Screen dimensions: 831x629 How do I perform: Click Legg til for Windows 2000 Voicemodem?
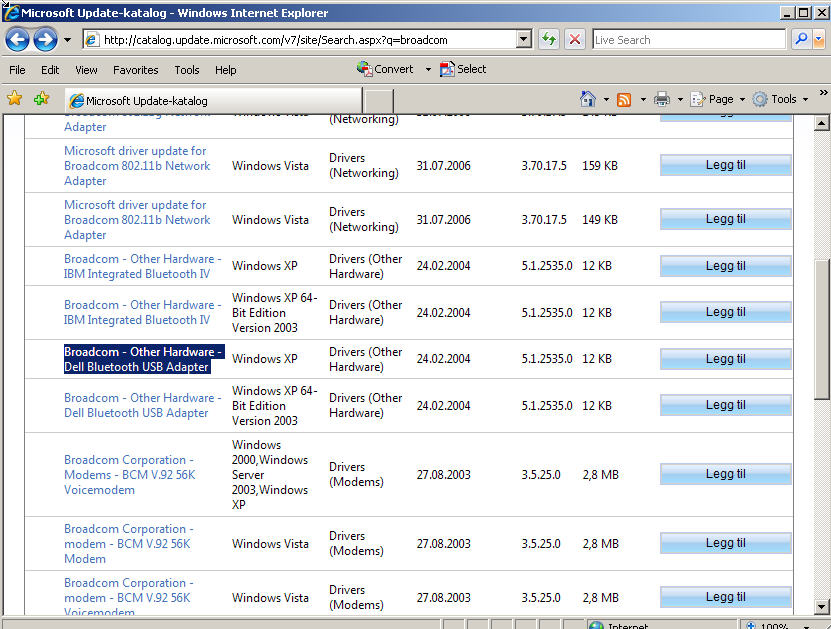tap(726, 474)
